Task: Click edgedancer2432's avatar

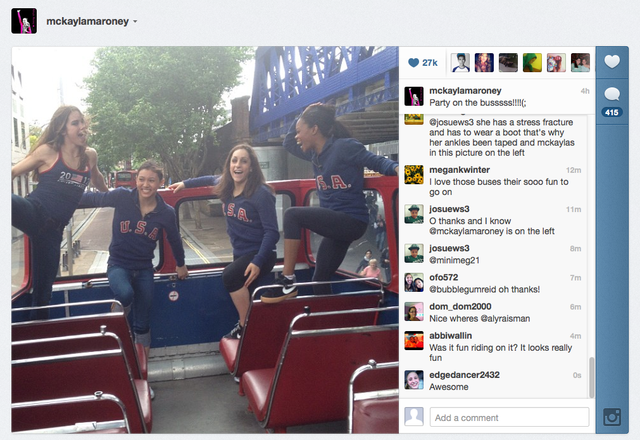Action: [x=414, y=380]
